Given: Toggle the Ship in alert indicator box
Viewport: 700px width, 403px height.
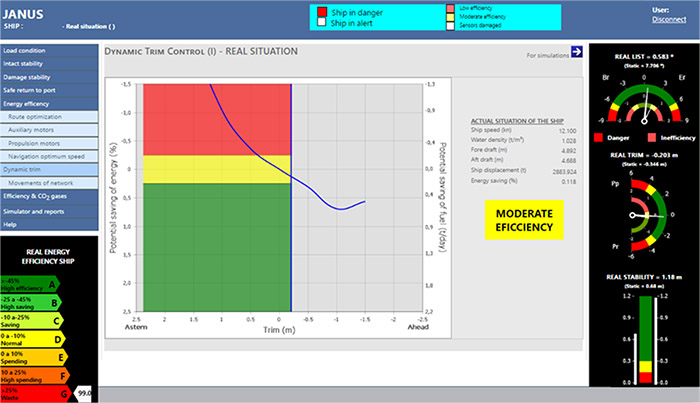Looking at the screenshot, I should tap(323, 23).
